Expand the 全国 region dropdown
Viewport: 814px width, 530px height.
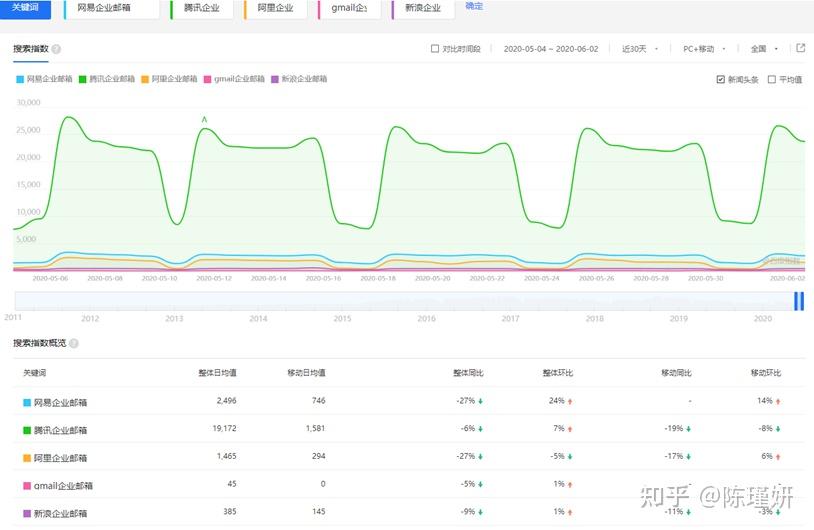point(763,48)
